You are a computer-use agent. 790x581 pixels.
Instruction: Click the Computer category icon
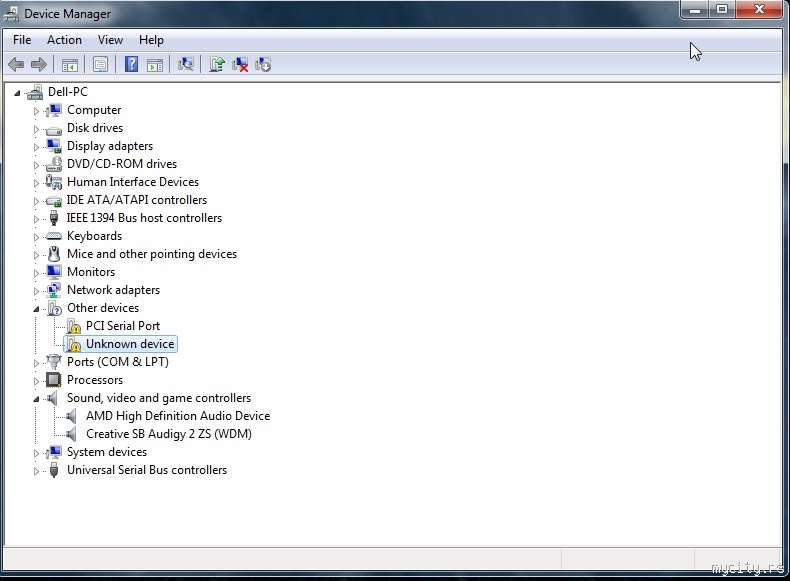(x=53, y=110)
